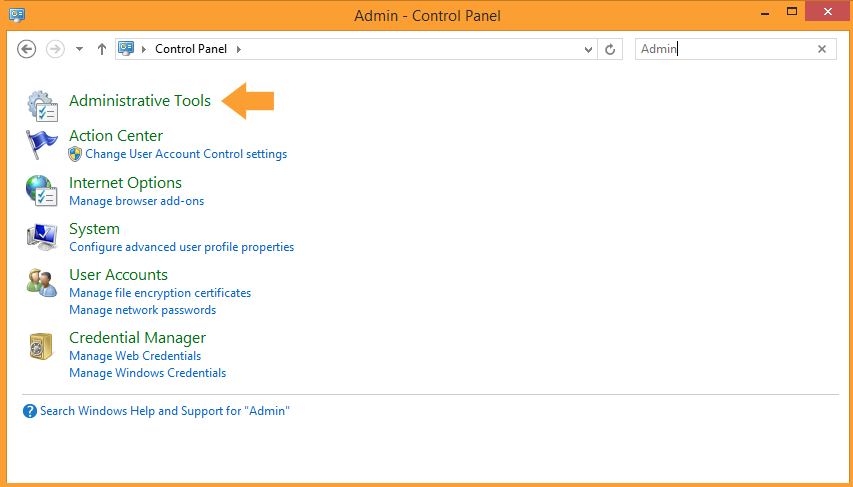Image resolution: width=853 pixels, height=487 pixels.
Task: Search Windows Help and Support for Admin
Action: pos(165,411)
